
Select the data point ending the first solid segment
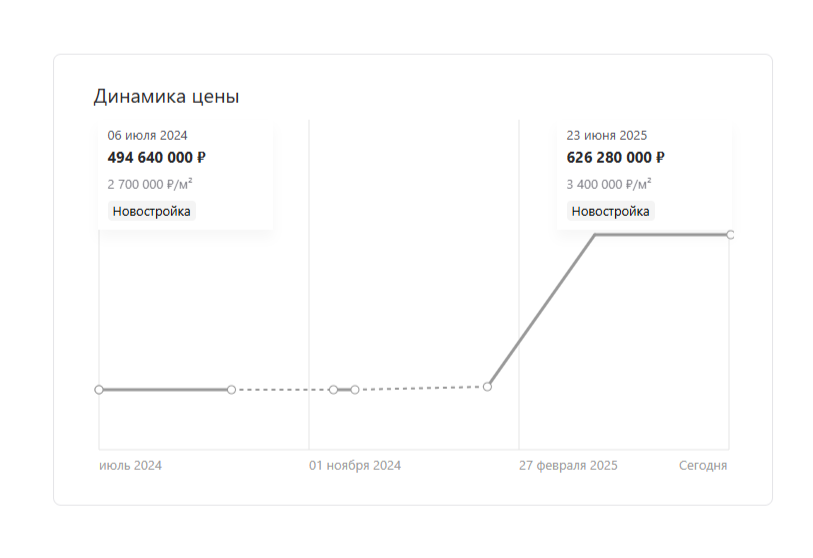(231, 389)
